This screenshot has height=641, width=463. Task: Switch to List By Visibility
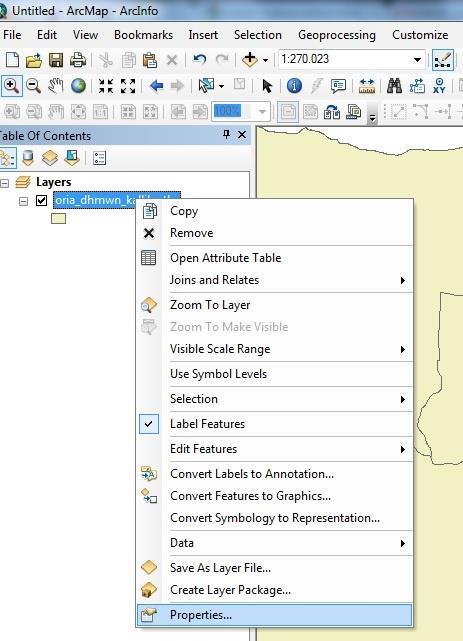tap(50, 158)
